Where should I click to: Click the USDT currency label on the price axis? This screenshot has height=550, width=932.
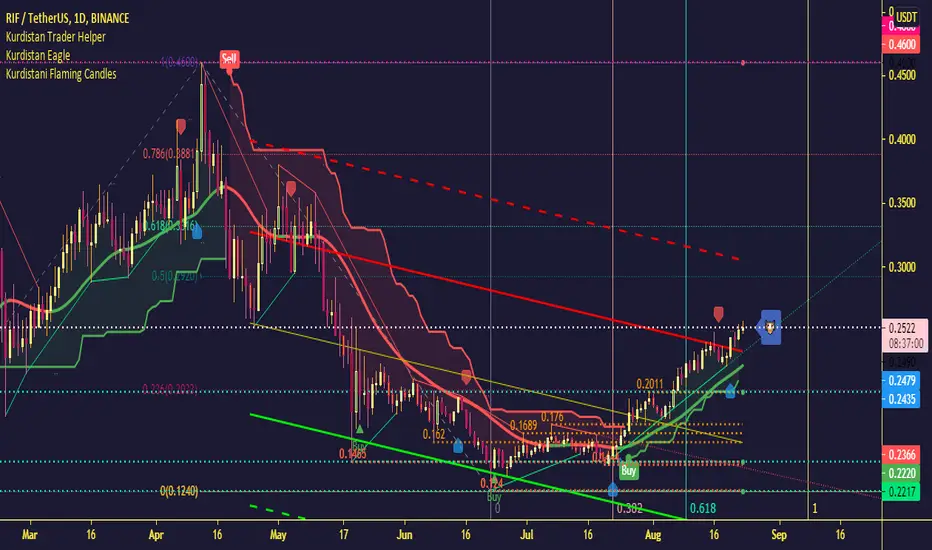tap(906, 17)
